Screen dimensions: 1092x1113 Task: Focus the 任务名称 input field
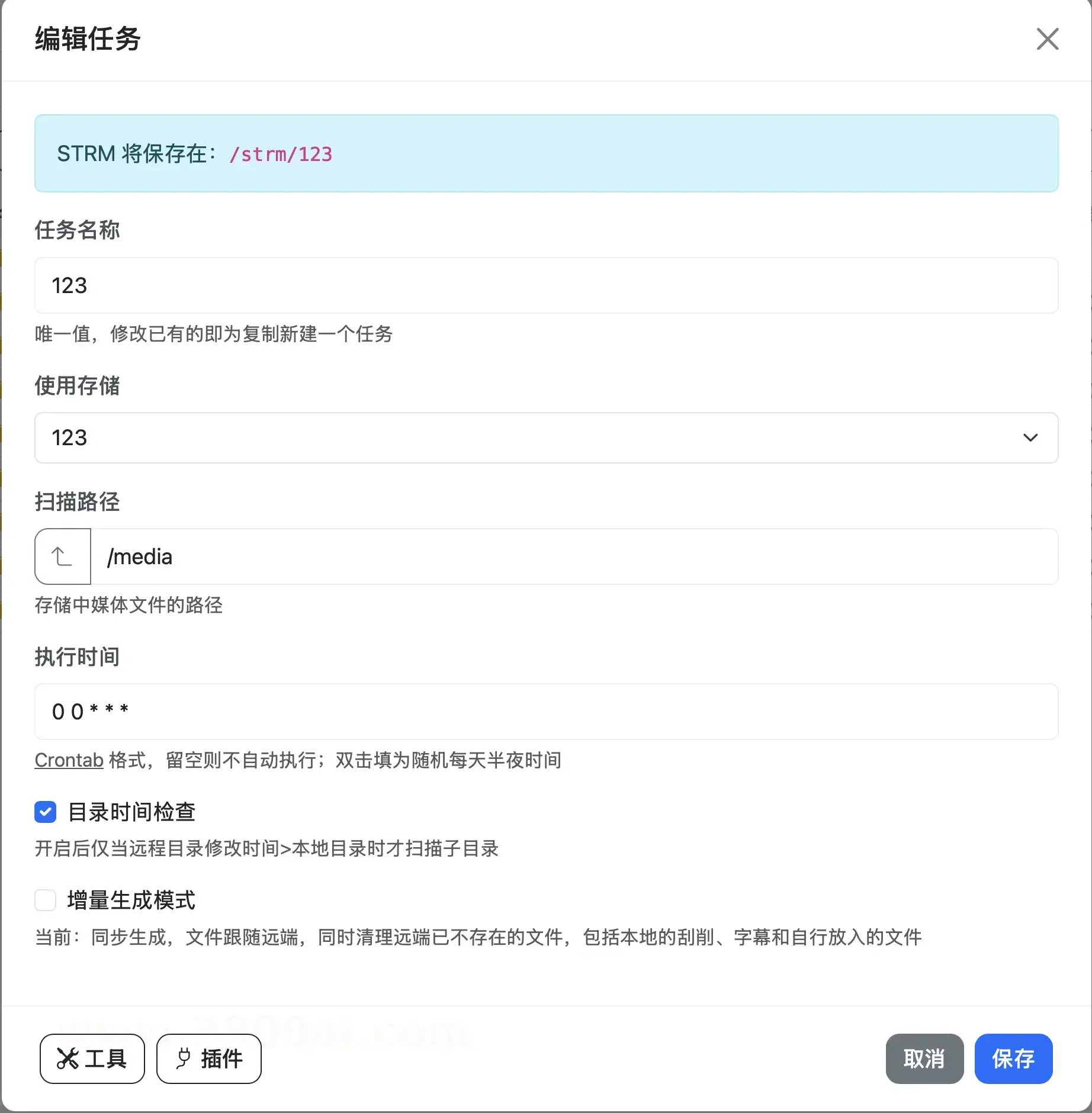pyautogui.click(x=546, y=285)
